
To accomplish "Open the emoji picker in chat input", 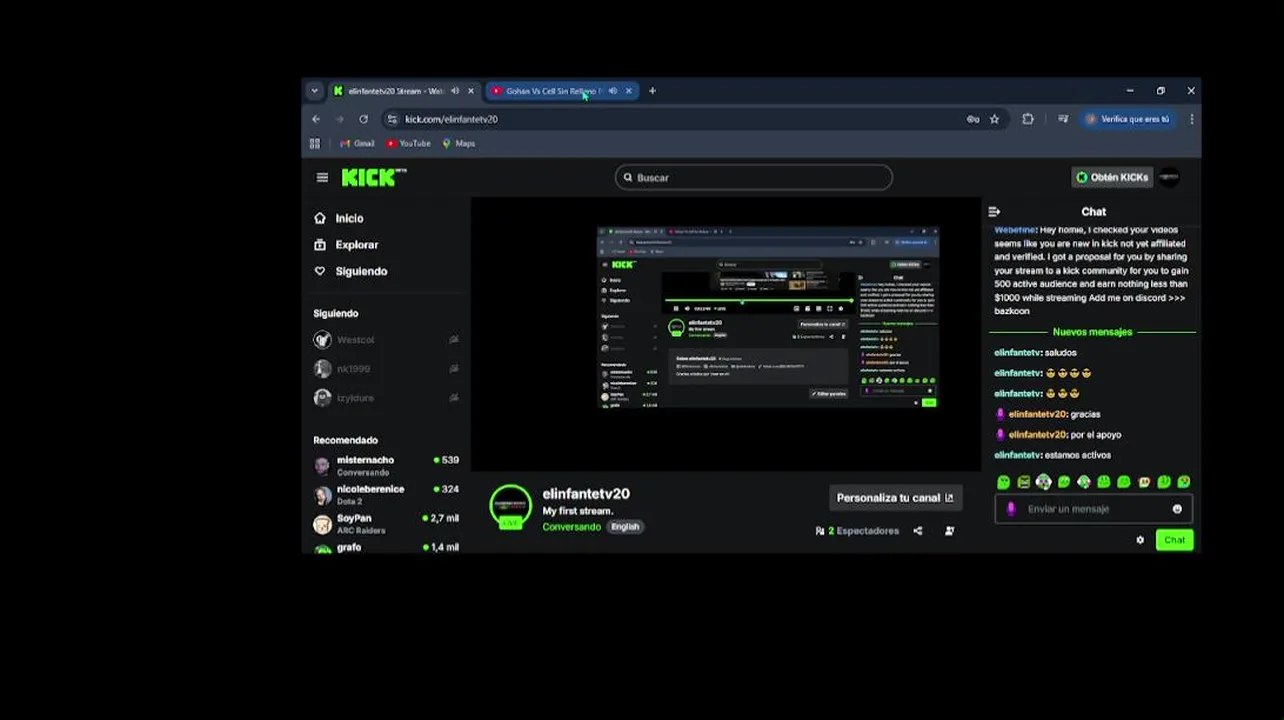I will [x=1177, y=509].
